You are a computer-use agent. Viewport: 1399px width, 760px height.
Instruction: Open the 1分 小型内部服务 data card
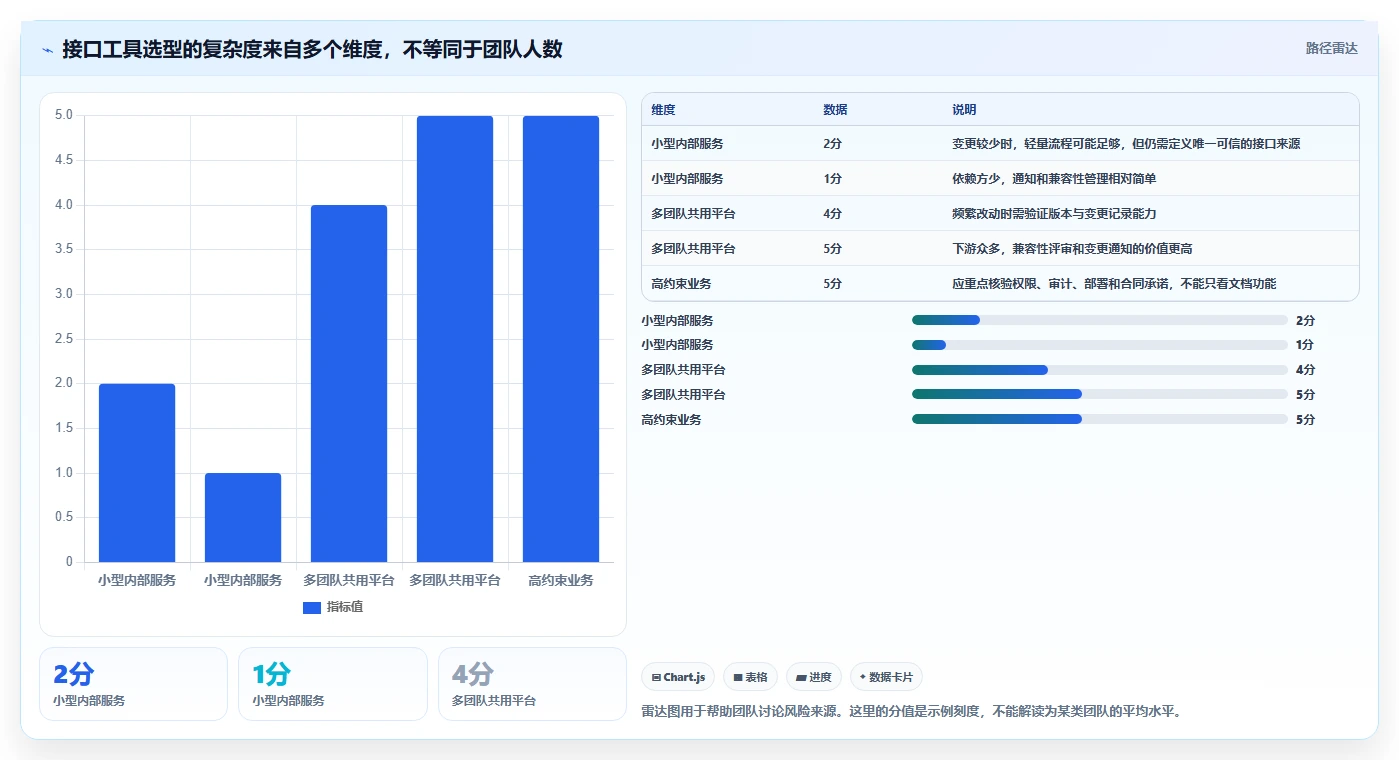point(333,684)
